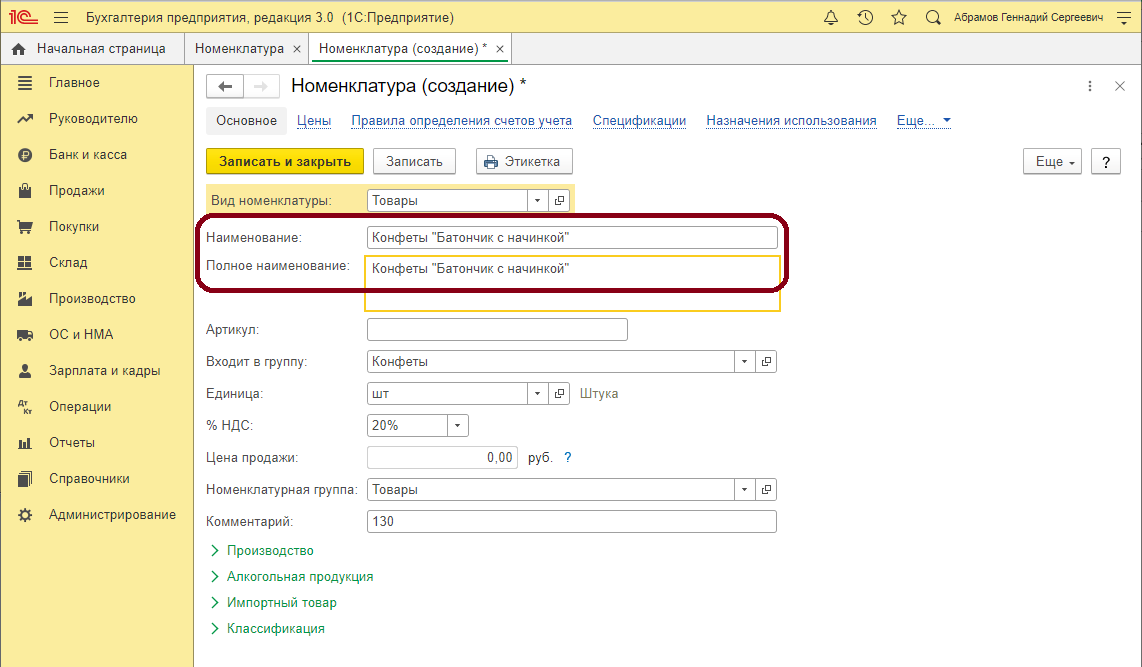Screen dimensions: 1142x667
Task: Expand the Производство section
Action: 215,551
